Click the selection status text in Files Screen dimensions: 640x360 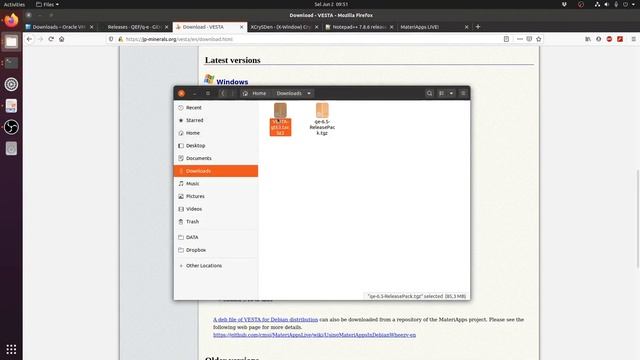point(416,296)
